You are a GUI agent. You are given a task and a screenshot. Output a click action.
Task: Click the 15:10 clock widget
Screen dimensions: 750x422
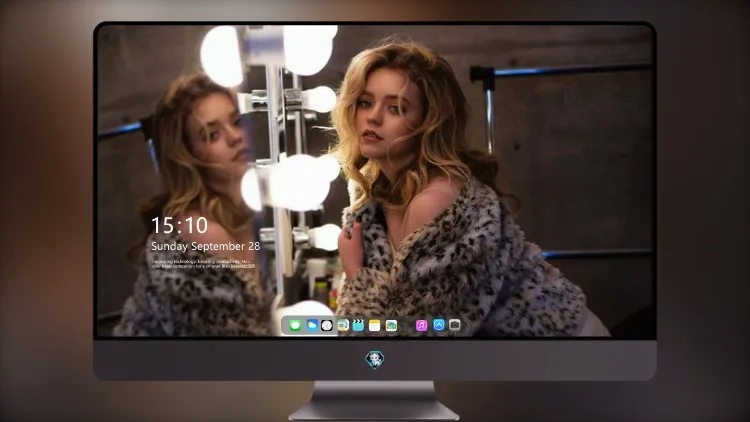[x=179, y=225]
